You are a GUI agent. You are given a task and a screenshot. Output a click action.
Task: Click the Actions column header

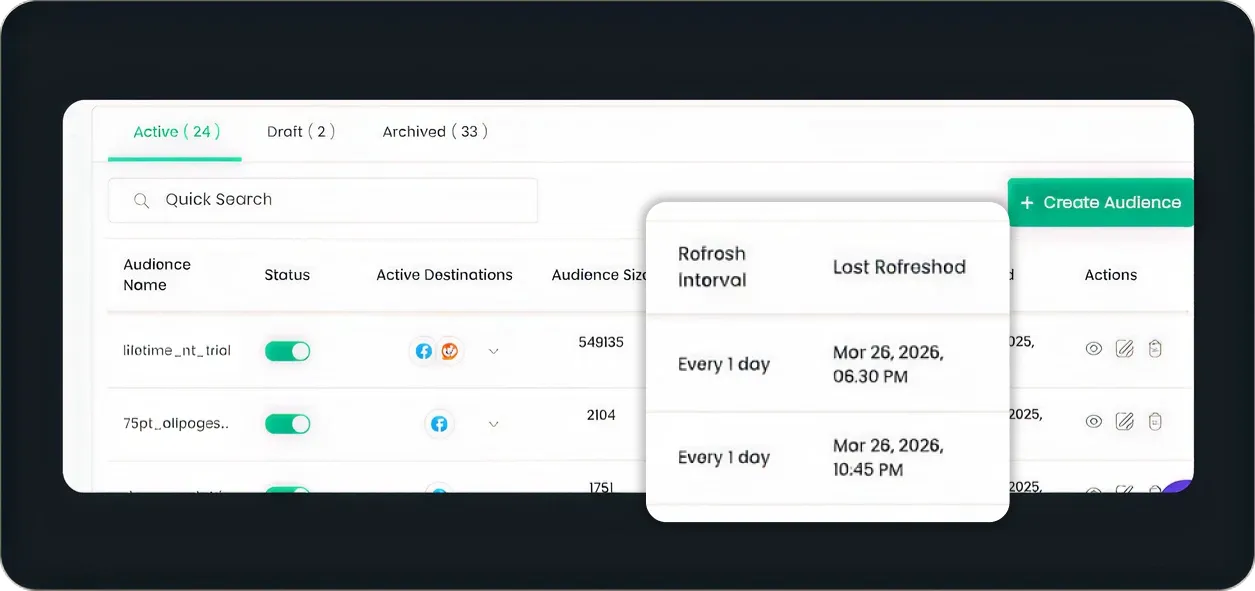(1111, 275)
